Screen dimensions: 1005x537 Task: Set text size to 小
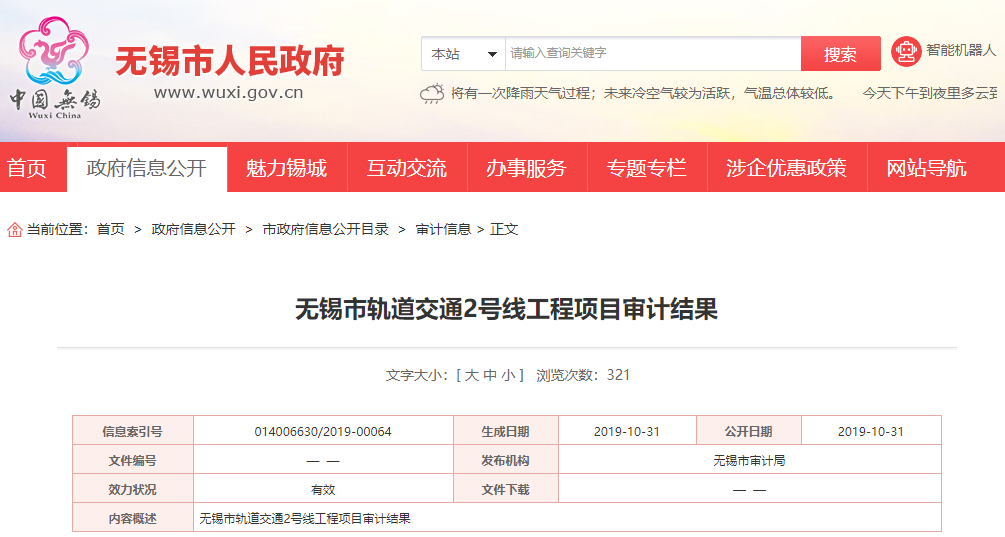(x=508, y=375)
